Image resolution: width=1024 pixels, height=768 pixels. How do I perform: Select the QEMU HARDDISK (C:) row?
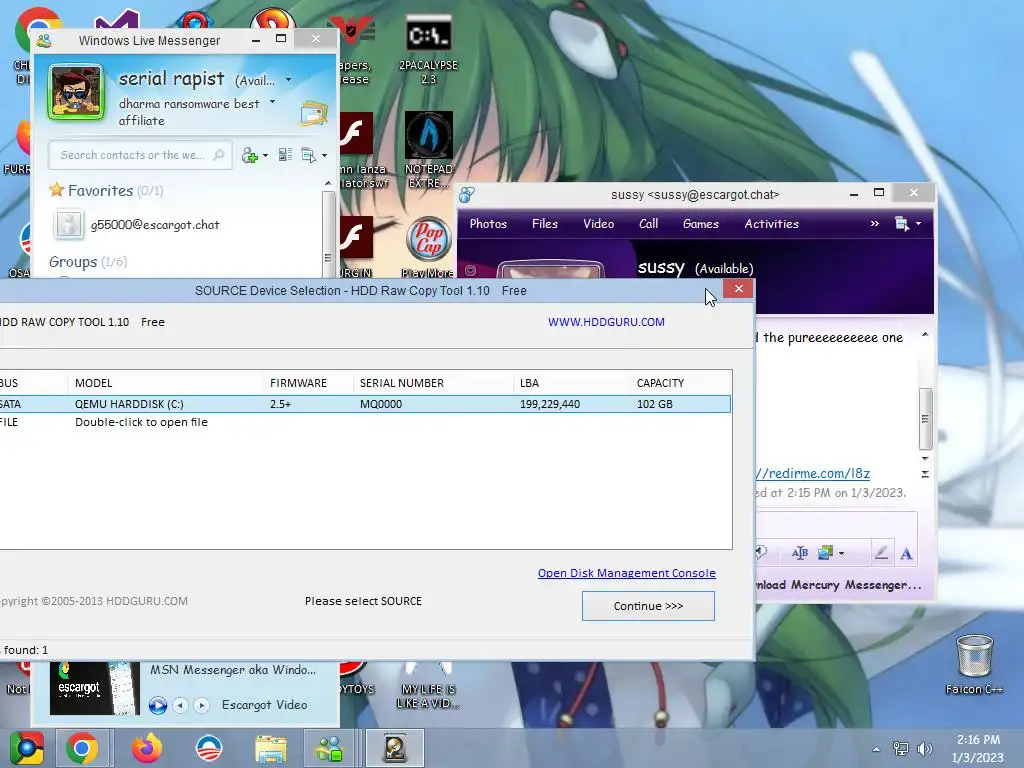(365, 404)
